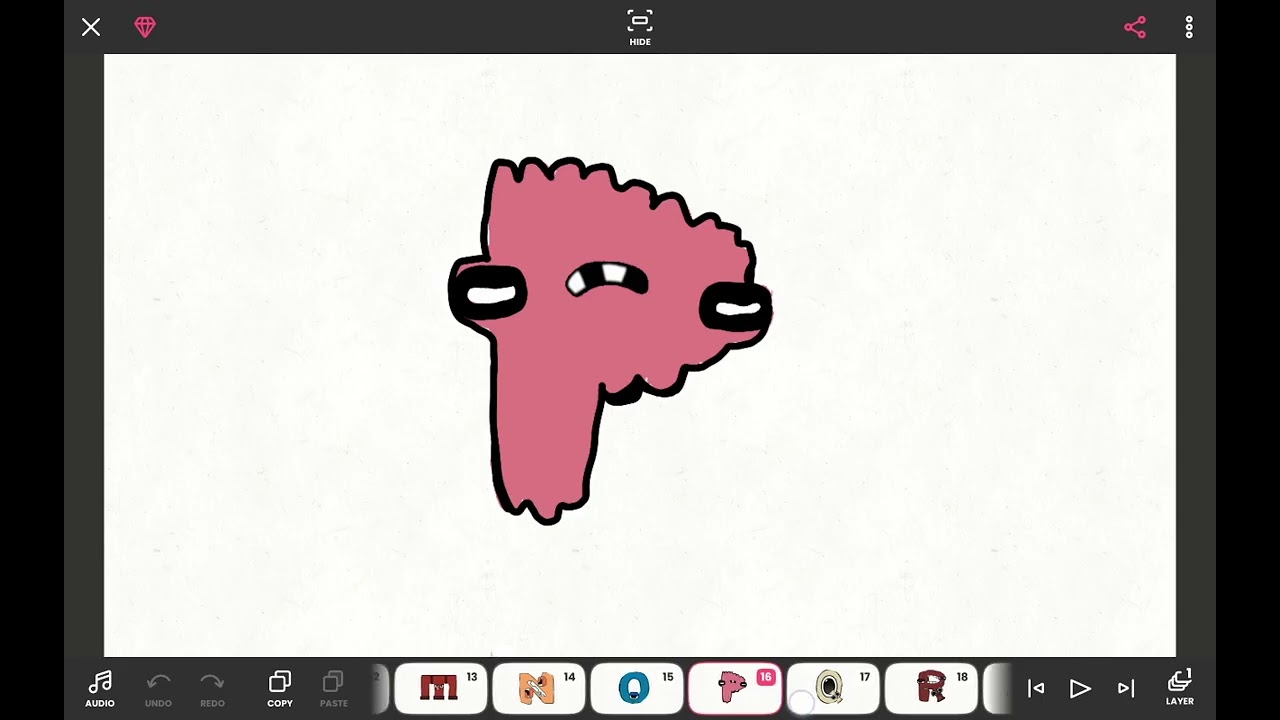
Task: Jump to the first frame
Action: [x=1036, y=688]
